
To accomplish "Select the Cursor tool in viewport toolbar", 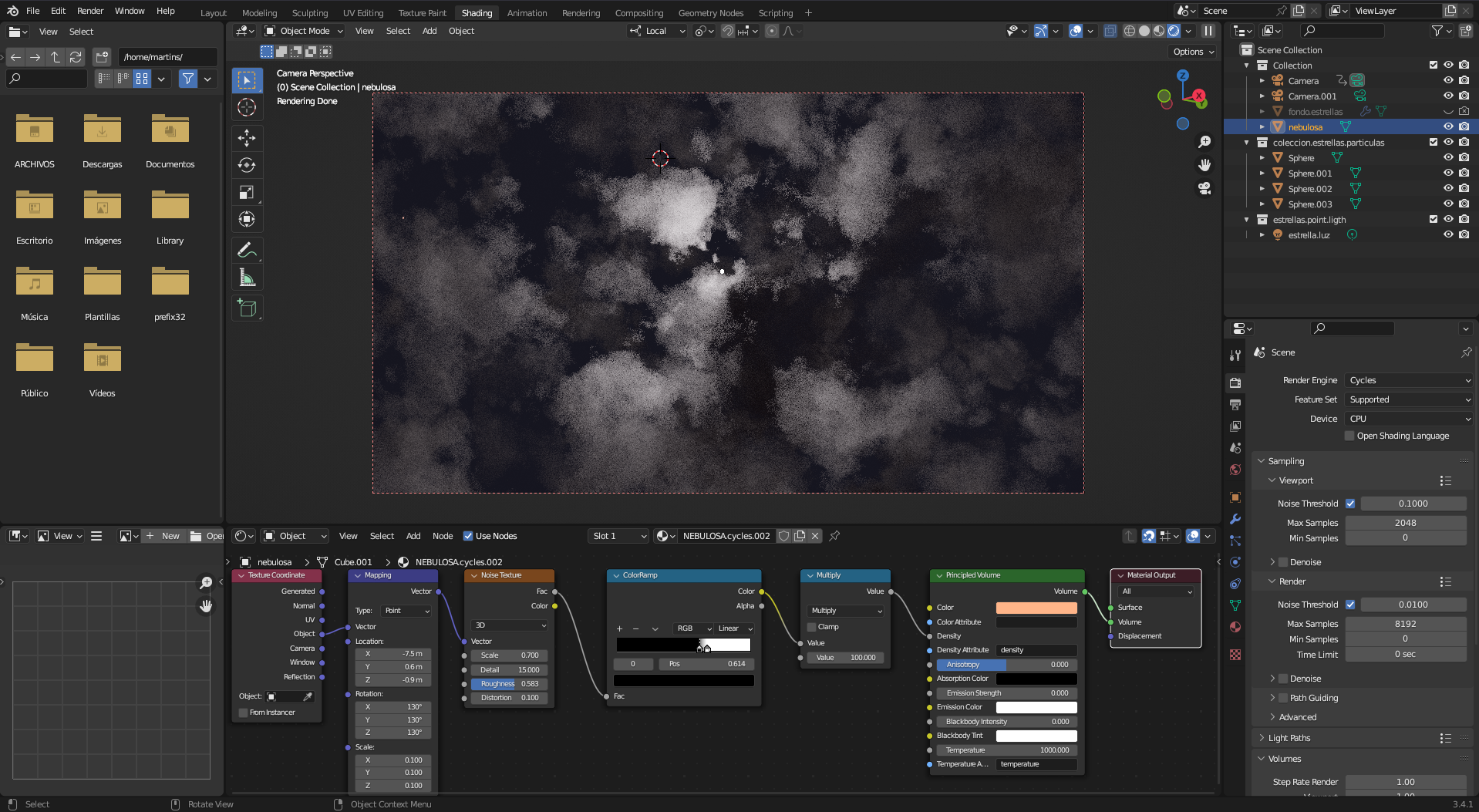I will click(247, 107).
